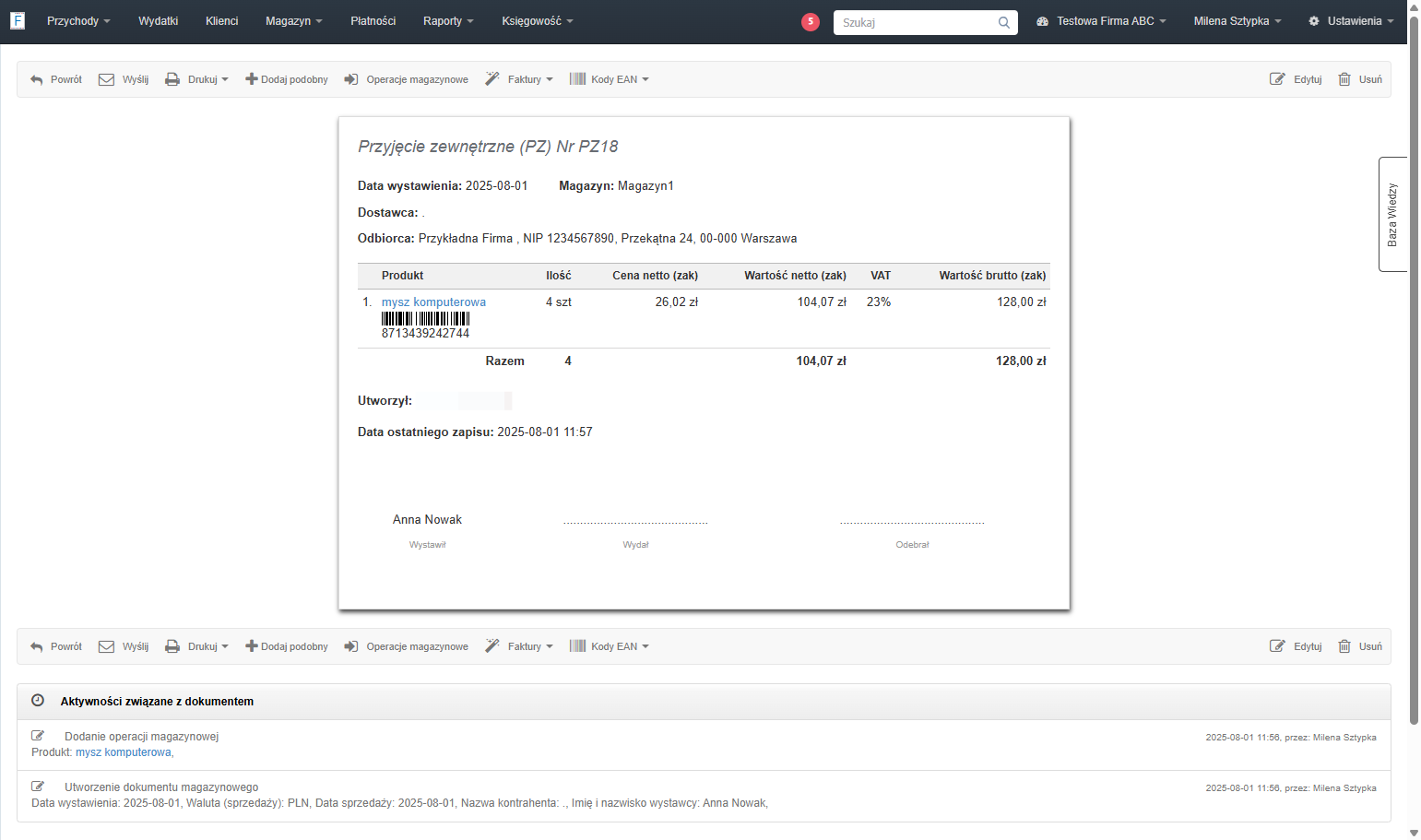1421x840 pixels.
Task: Click the top Edytuj pencil icon
Action: (1277, 79)
